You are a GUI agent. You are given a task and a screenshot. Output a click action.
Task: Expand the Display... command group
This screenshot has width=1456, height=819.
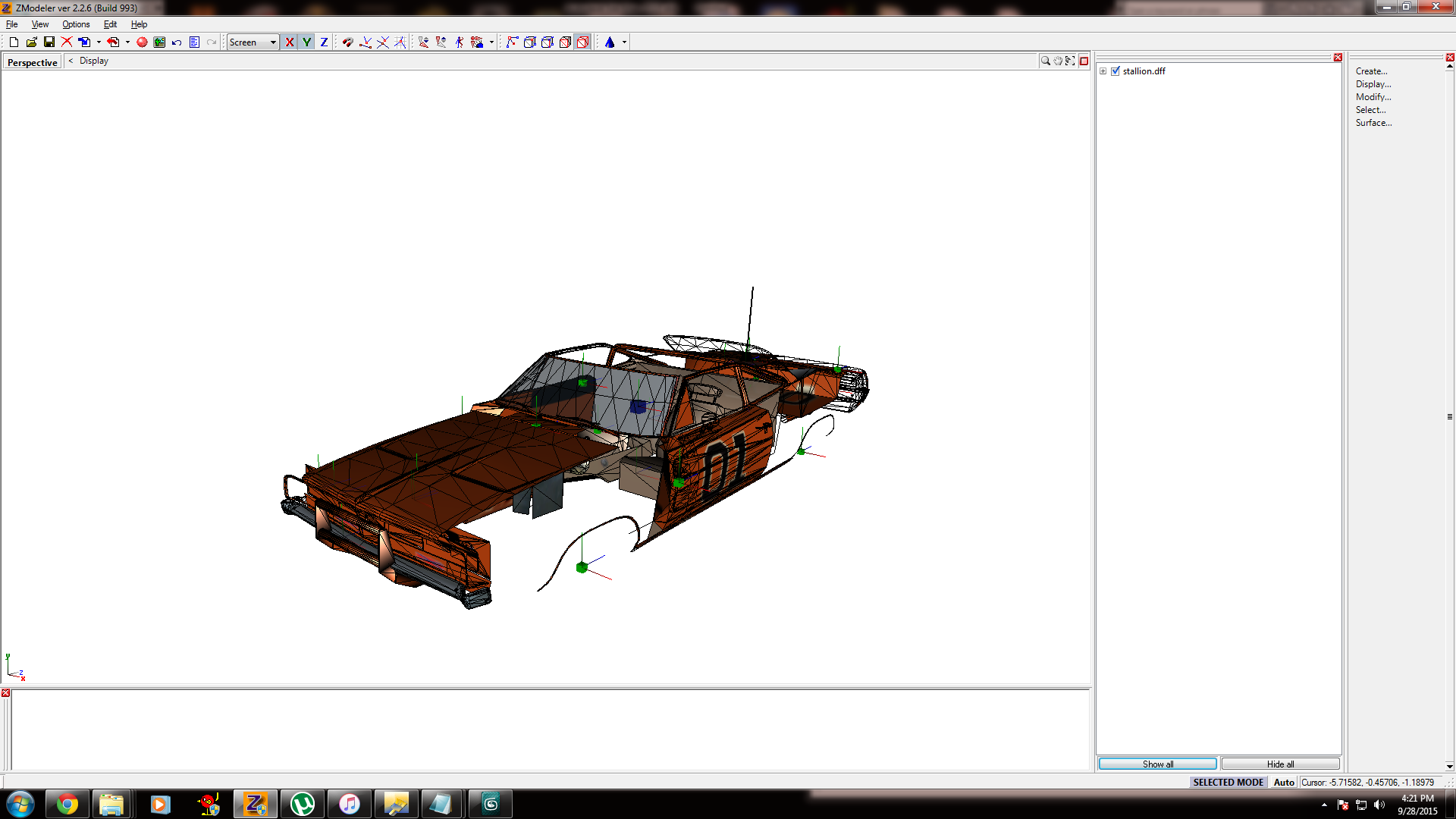pos(1373,84)
